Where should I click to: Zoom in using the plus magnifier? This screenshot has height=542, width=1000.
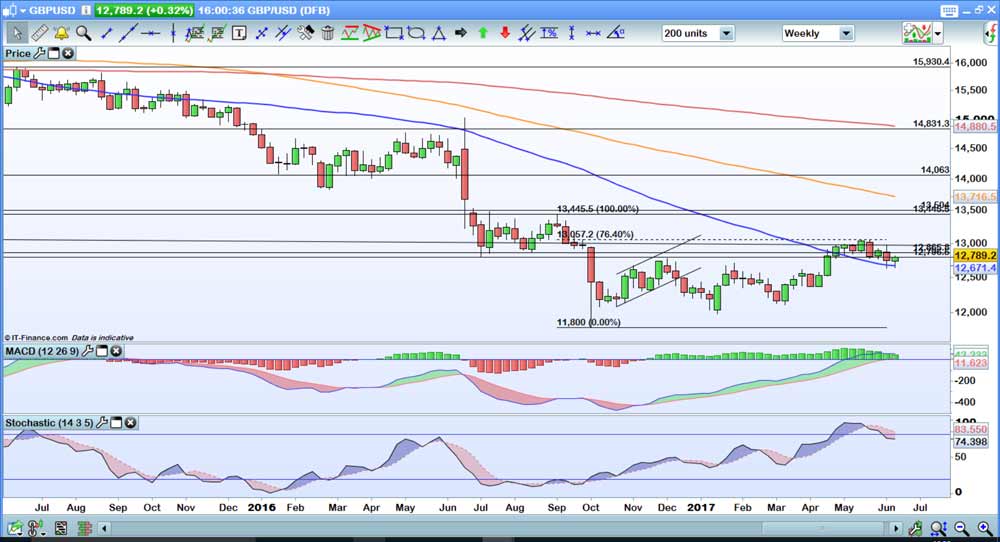[985, 528]
